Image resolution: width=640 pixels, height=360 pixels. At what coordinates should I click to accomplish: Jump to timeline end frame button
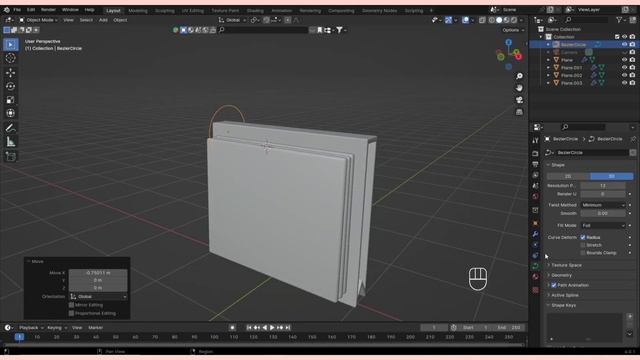[288, 327]
